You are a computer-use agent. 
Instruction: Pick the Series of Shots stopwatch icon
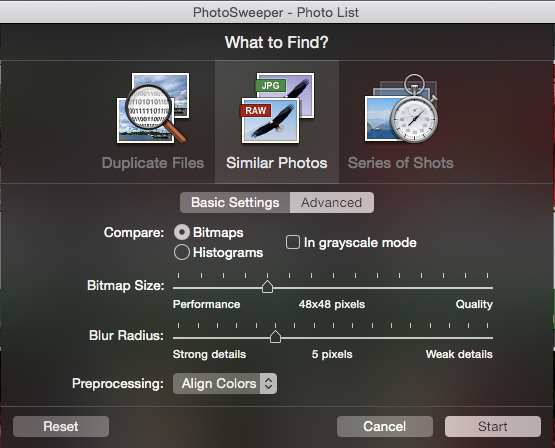coord(401,108)
